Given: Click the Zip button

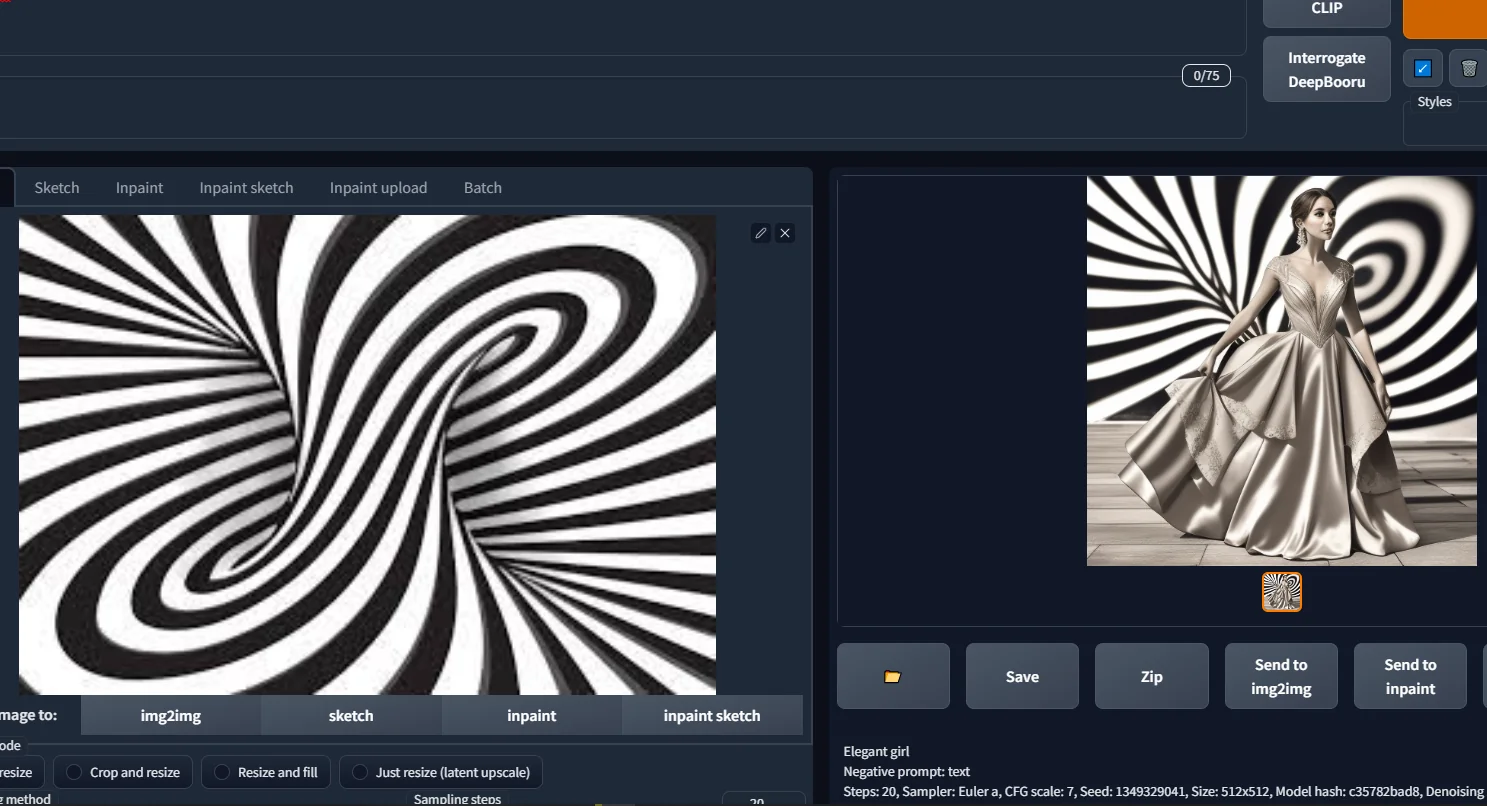Looking at the screenshot, I should coord(1152,676).
